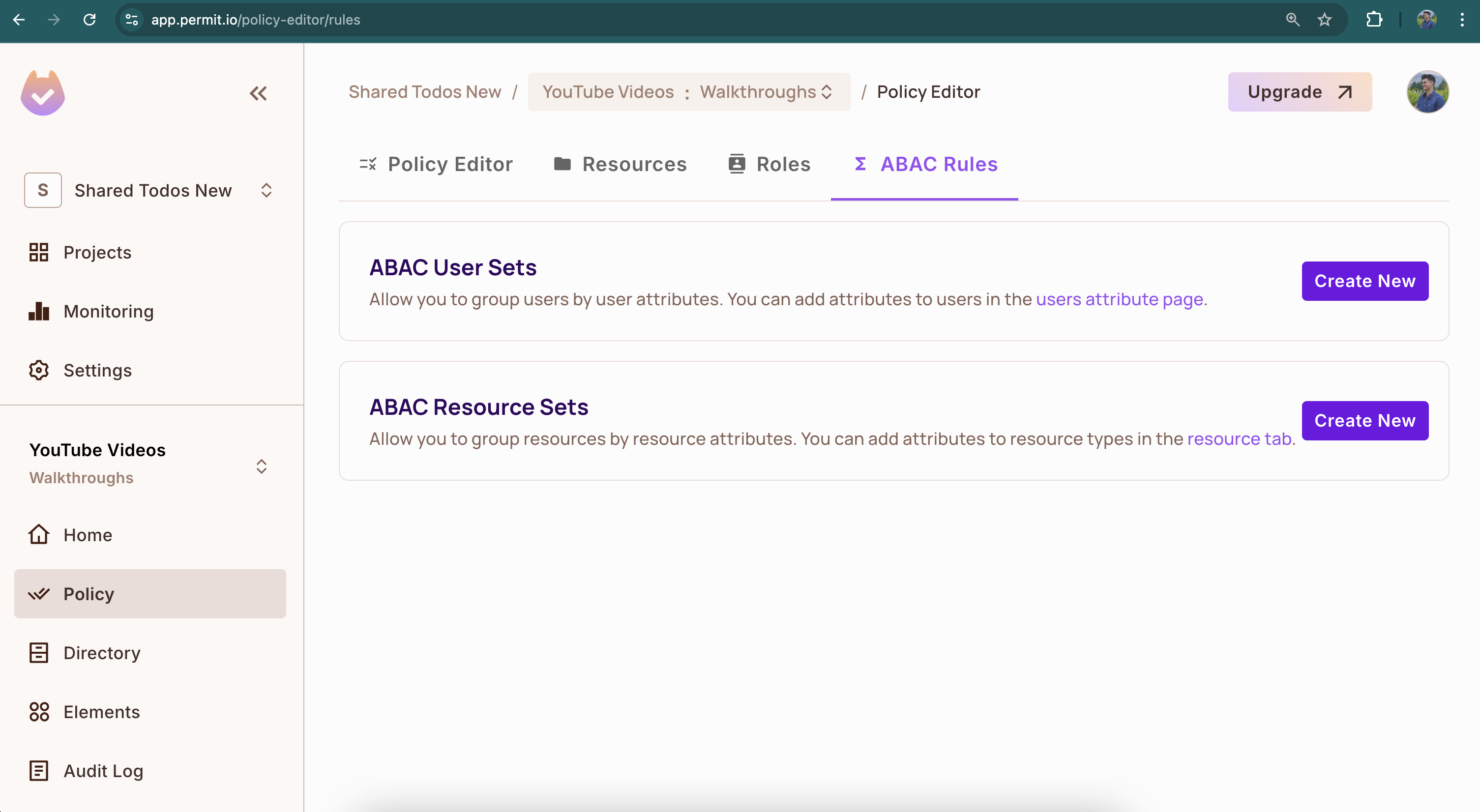1480x812 pixels.
Task: Follow the resource tab link
Action: coord(1239,439)
